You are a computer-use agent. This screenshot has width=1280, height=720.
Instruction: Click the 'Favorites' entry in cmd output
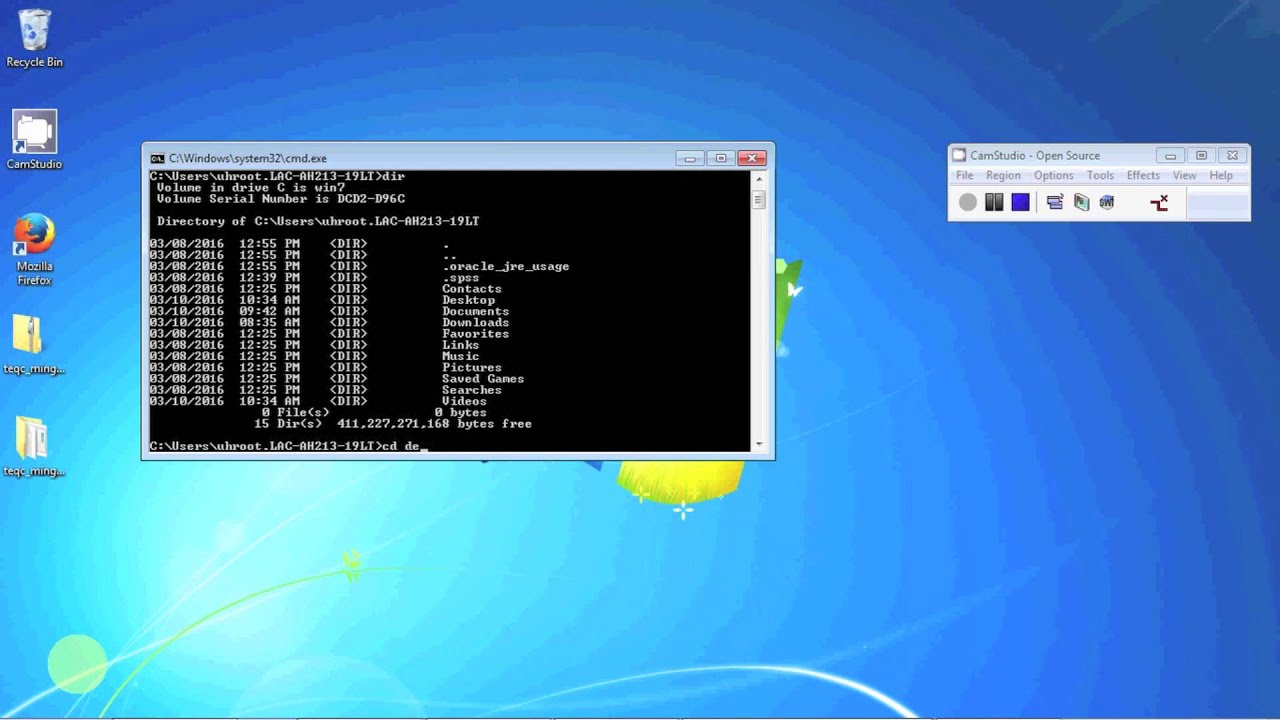(475, 334)
